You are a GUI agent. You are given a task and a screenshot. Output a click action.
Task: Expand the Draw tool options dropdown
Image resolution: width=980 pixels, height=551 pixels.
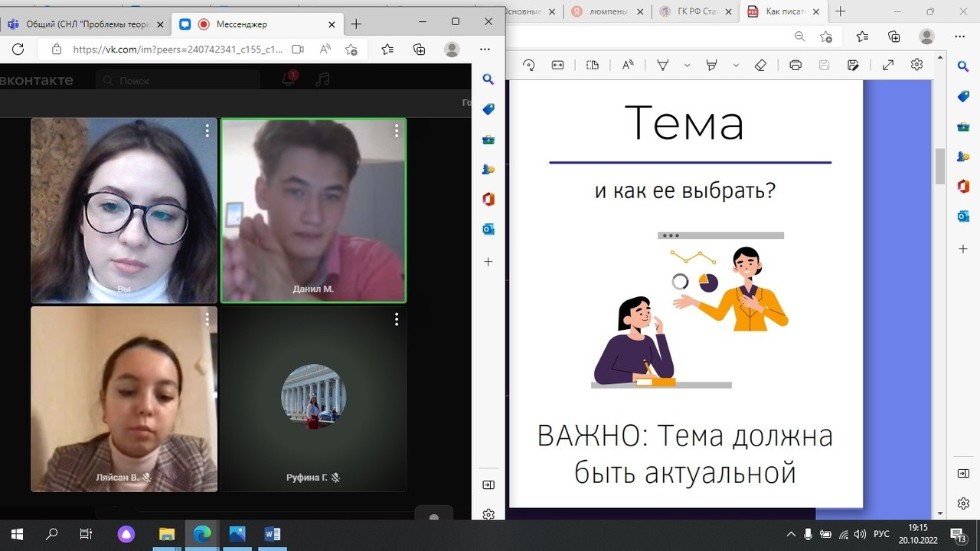pyautogui.click(x=685, y=65)
